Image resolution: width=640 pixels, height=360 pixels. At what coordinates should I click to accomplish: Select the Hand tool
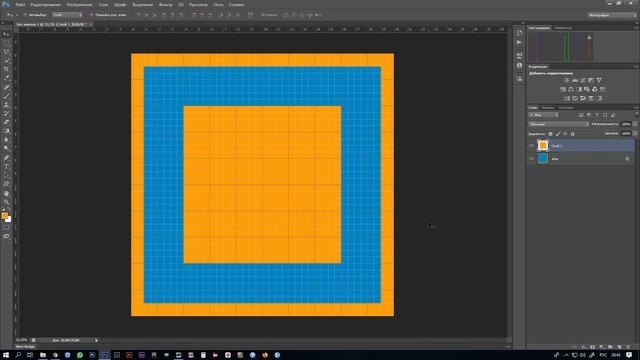pyautogui.click(x=6, y=193)
